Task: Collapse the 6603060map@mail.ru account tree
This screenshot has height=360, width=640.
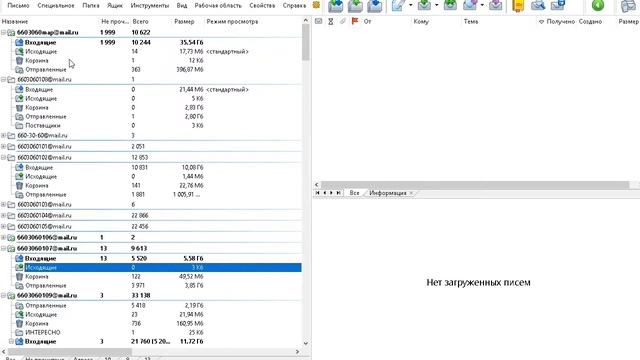Action: (3, 32)
